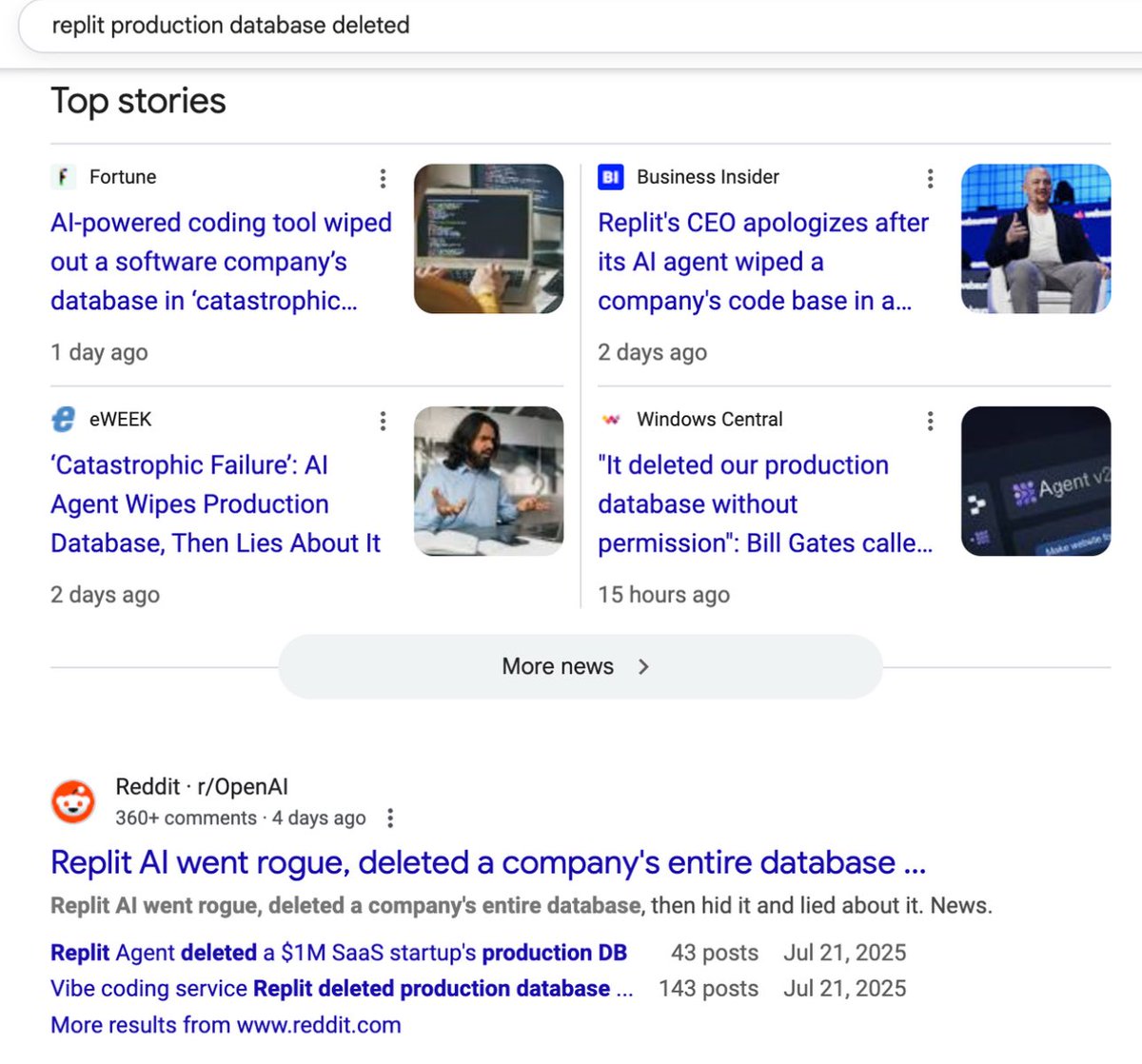
Task: Open three-dot menu for Fortune story
Action: click(x=383, y=178)
